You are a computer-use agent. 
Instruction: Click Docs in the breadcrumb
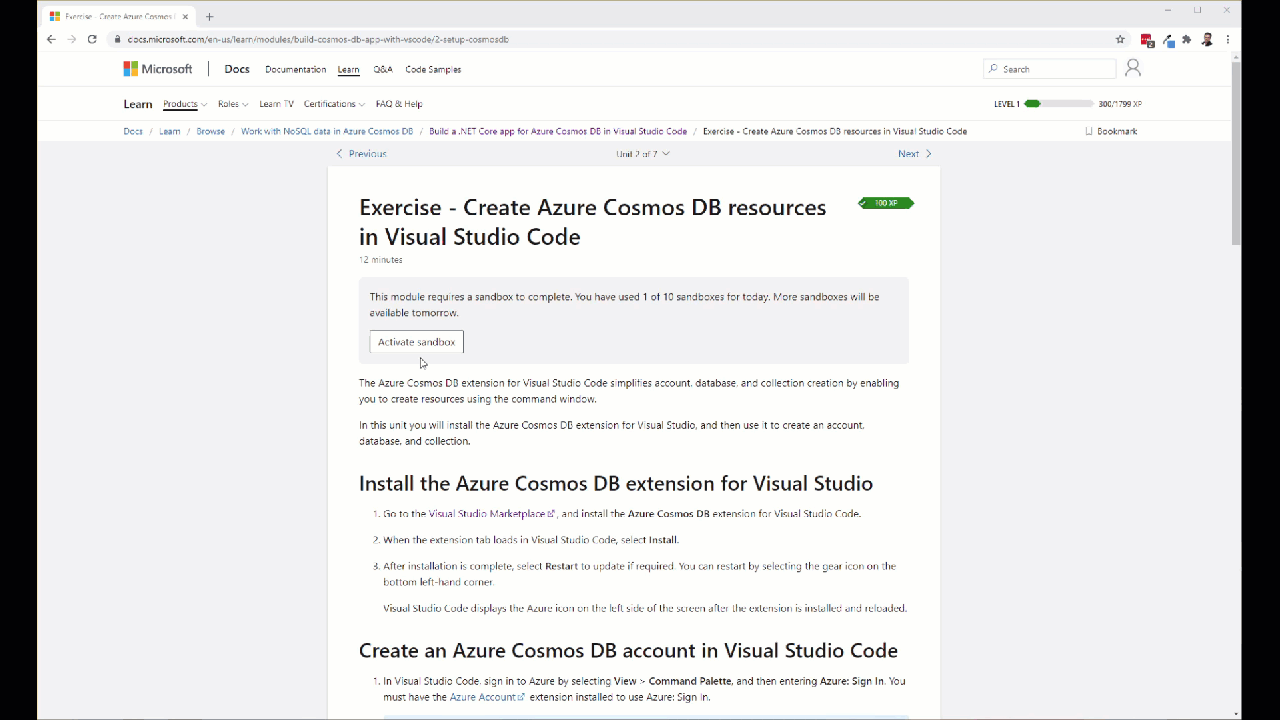(x=133, y=131)
